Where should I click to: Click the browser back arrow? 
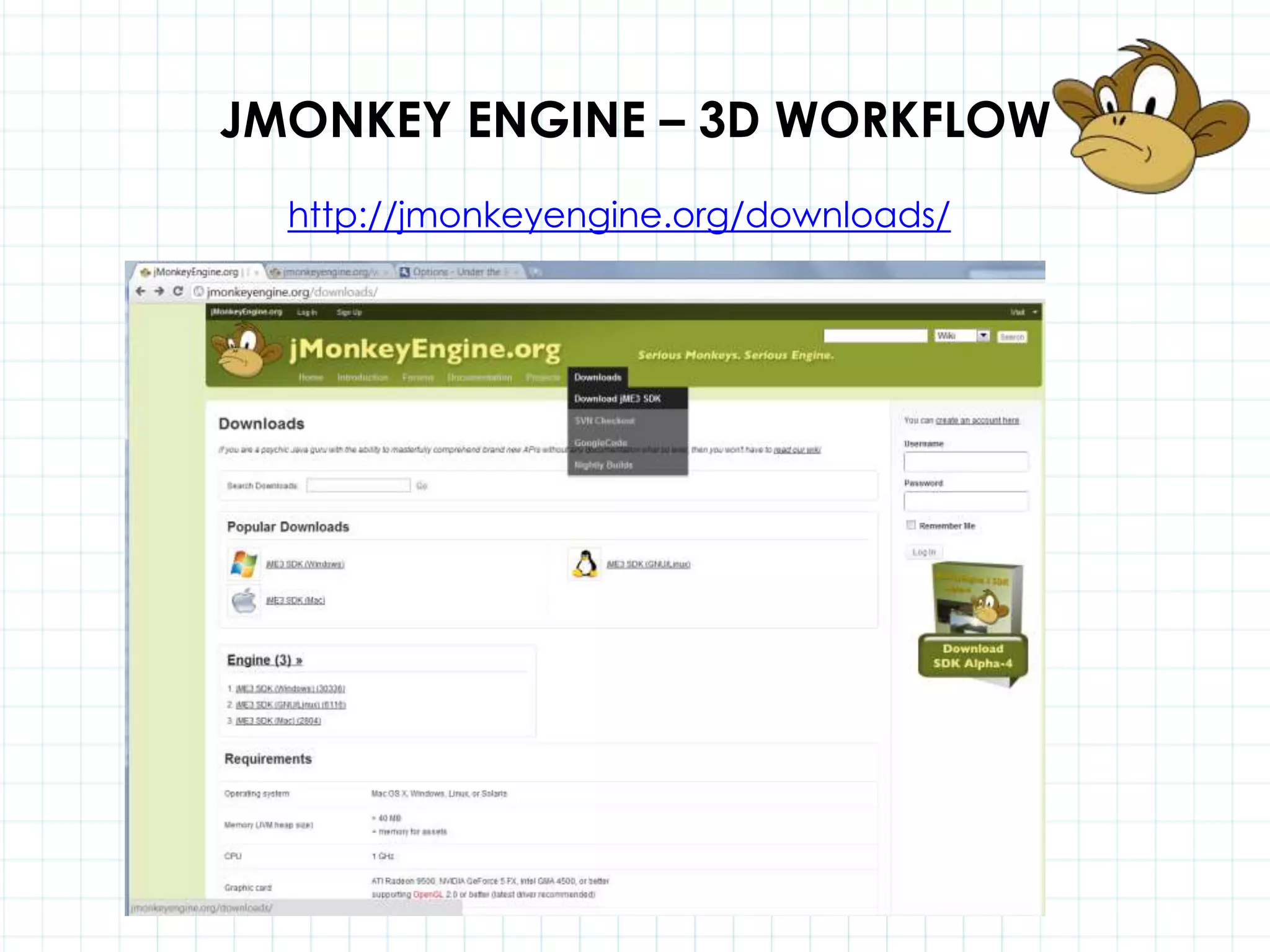coord(140,291)
